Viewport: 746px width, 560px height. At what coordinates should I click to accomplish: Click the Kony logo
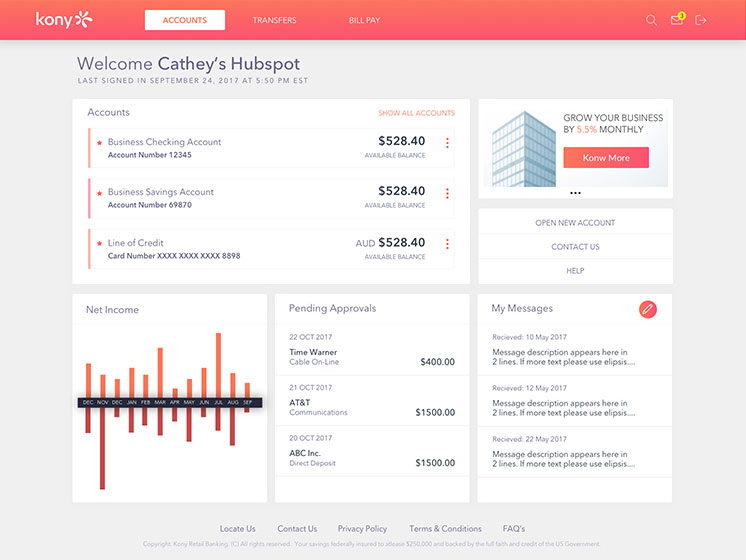[64, 20]
